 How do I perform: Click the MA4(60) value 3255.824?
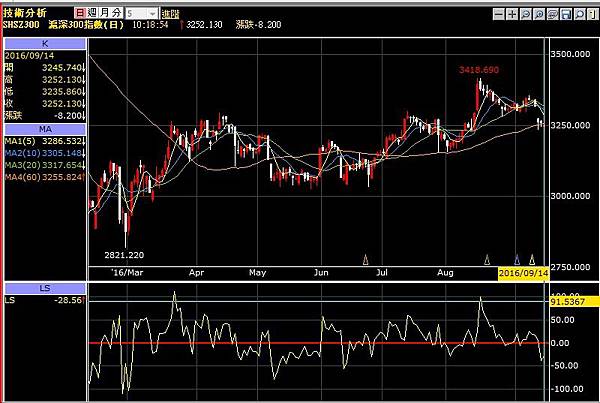click(62, 177)
